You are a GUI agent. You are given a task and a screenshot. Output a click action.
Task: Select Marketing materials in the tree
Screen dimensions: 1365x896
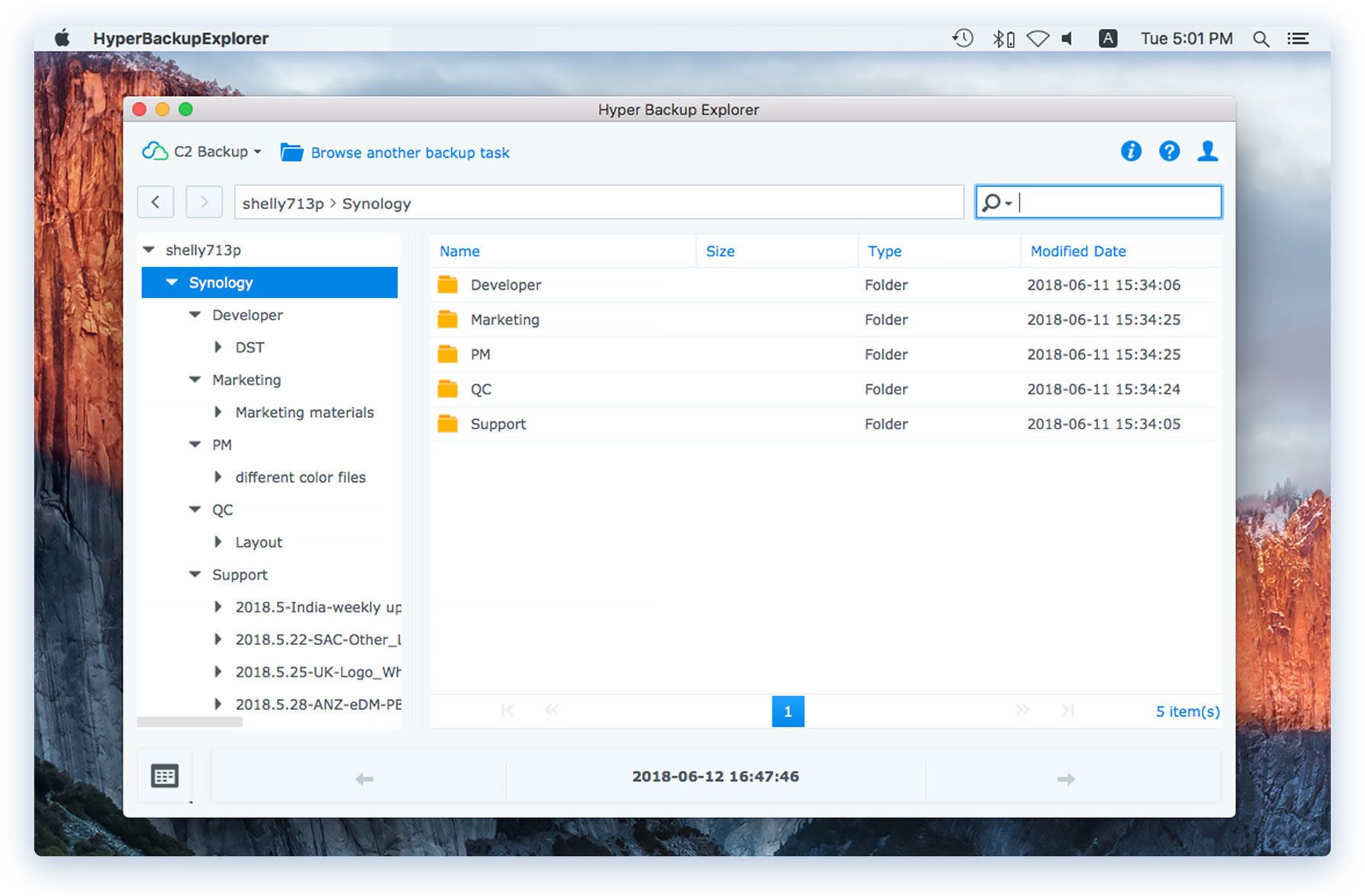[304, 412]
